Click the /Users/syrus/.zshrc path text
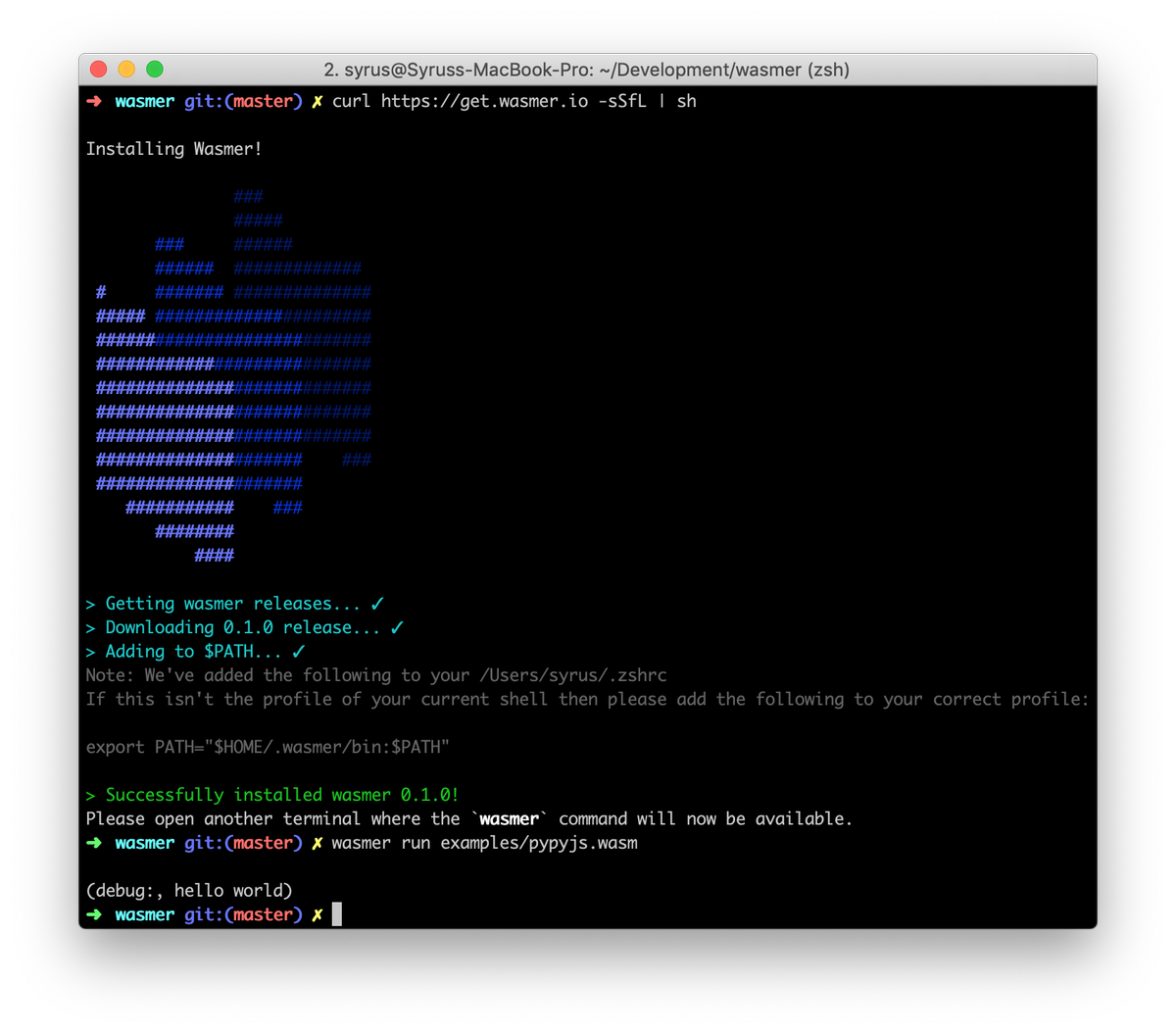 pos(573,675)
